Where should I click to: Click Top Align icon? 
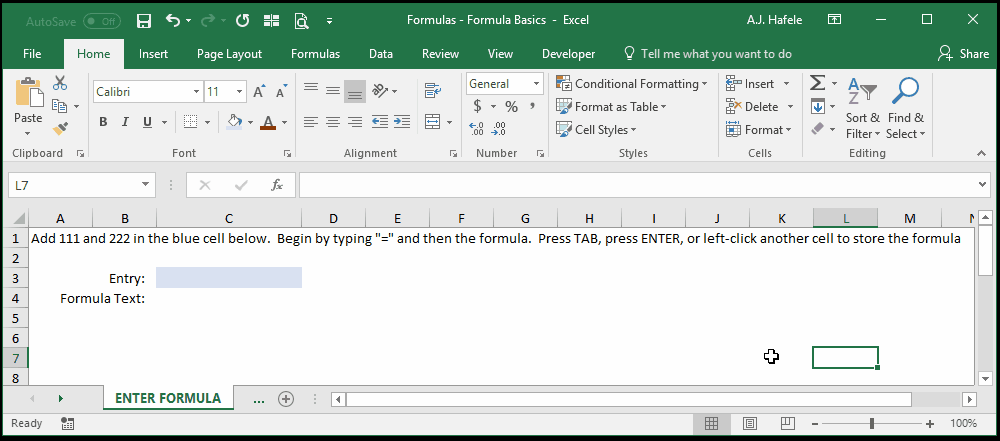[x=311, y=90]
